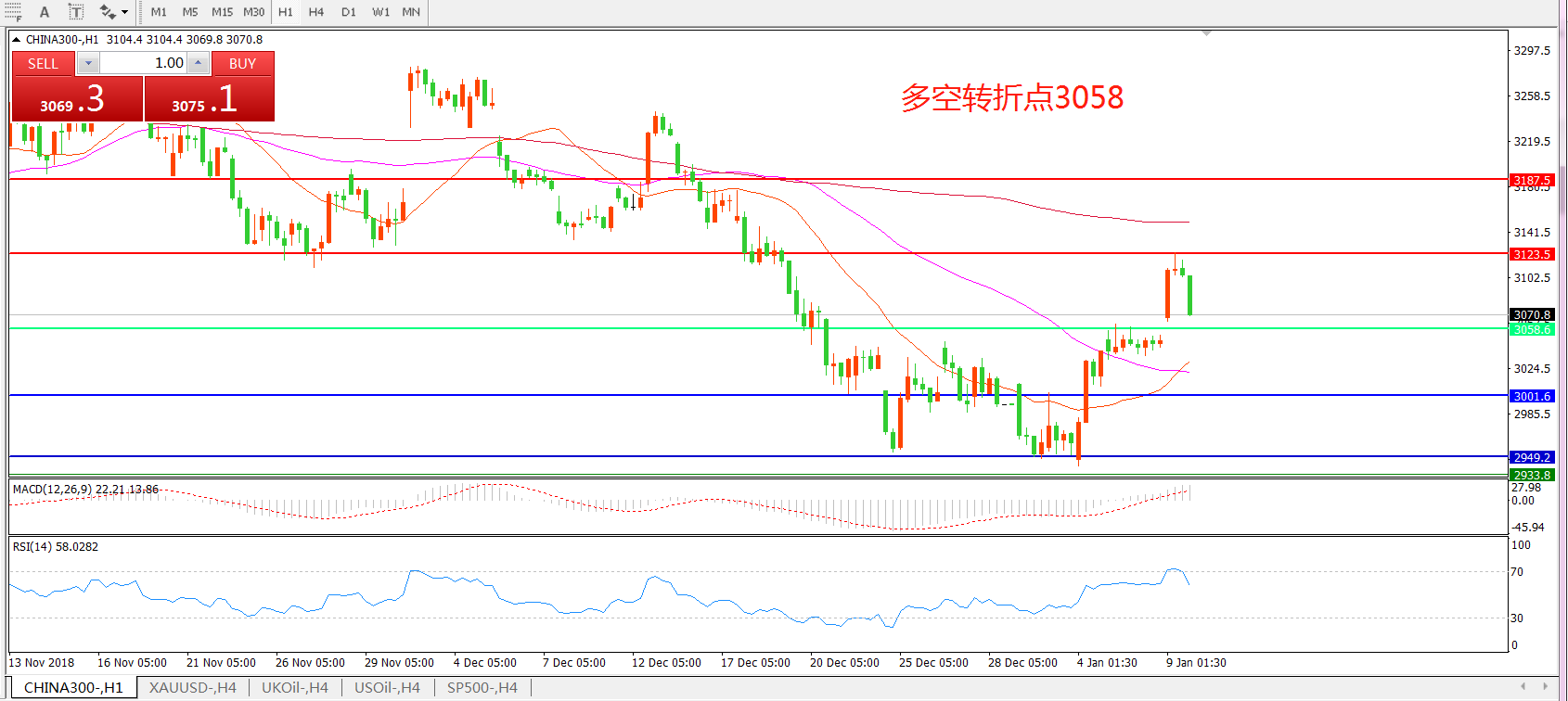Switch chart to D1 timeframe
1568x701 pixels.
click(348, 12)
